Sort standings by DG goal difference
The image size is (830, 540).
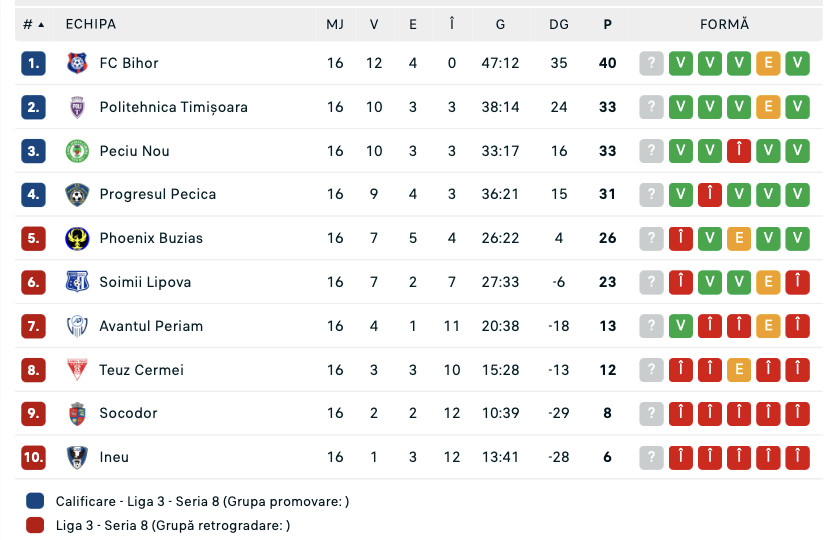[x=558, y=24]
